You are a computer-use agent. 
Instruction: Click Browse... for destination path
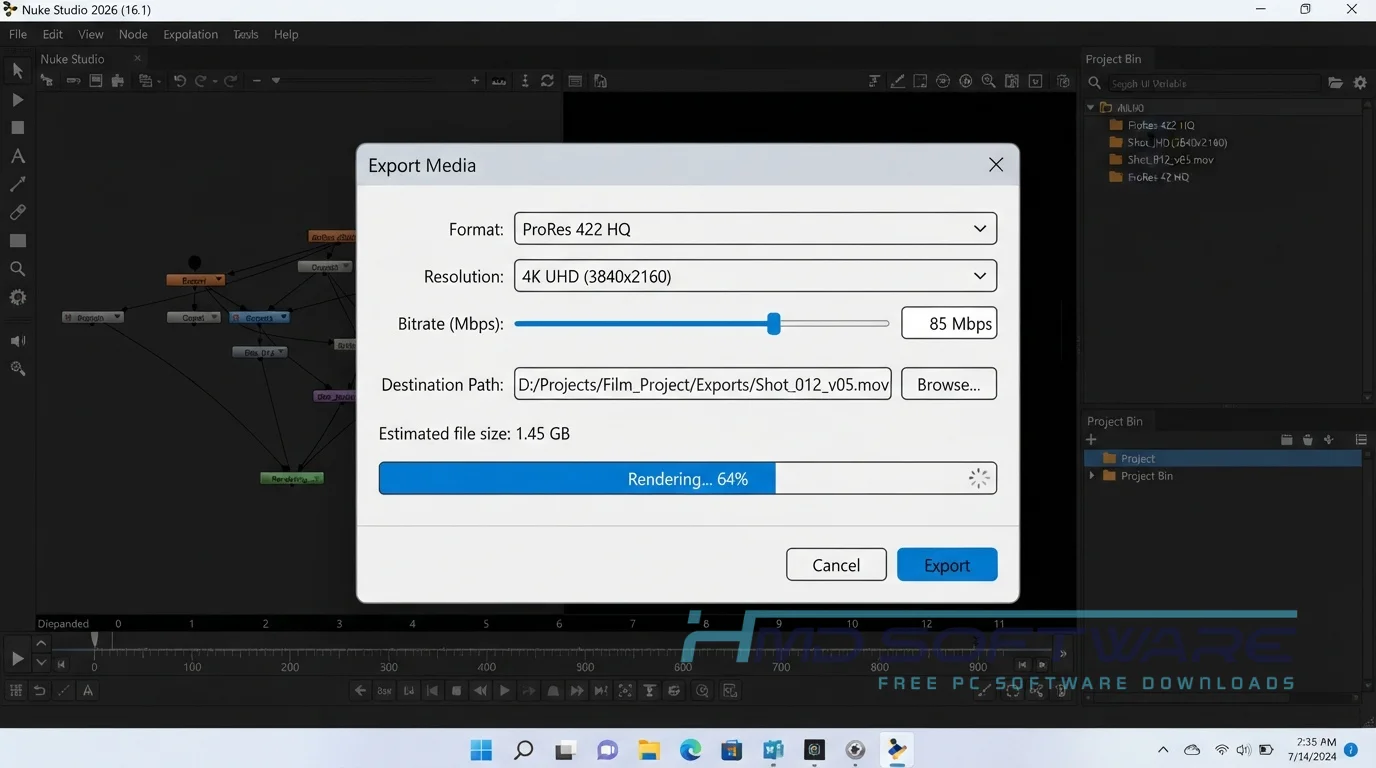949,384
